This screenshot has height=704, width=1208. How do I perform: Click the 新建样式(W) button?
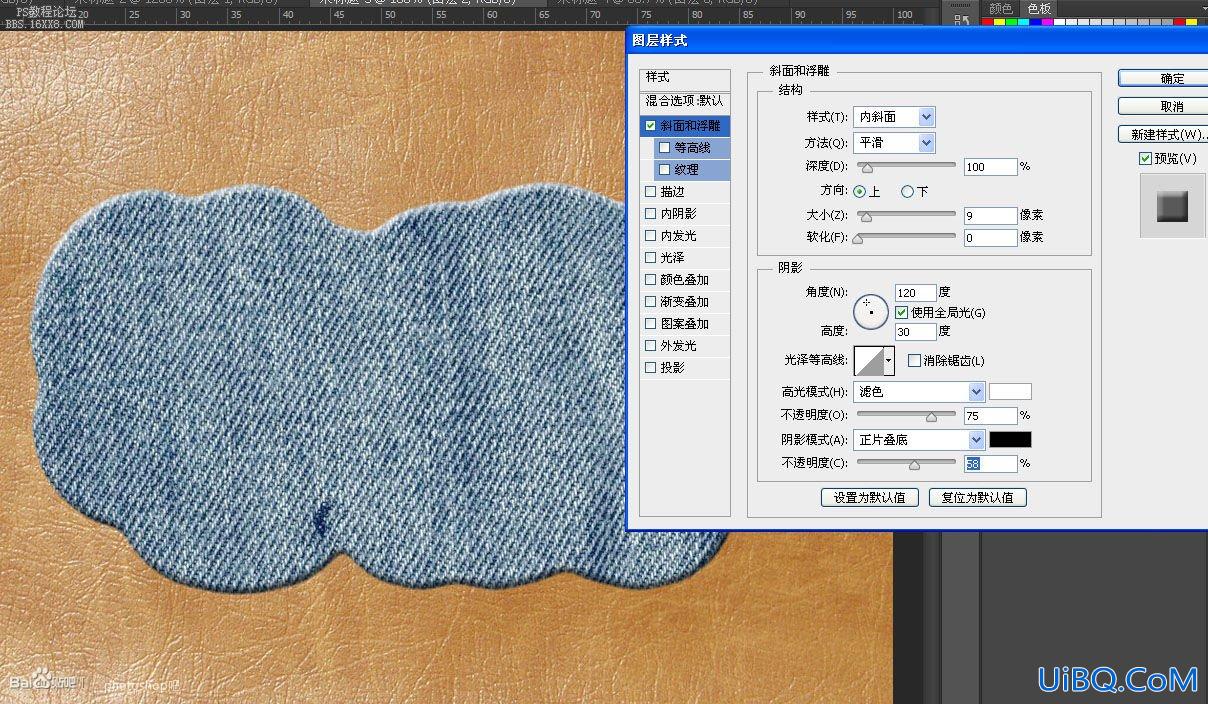tap(1165, 134)
